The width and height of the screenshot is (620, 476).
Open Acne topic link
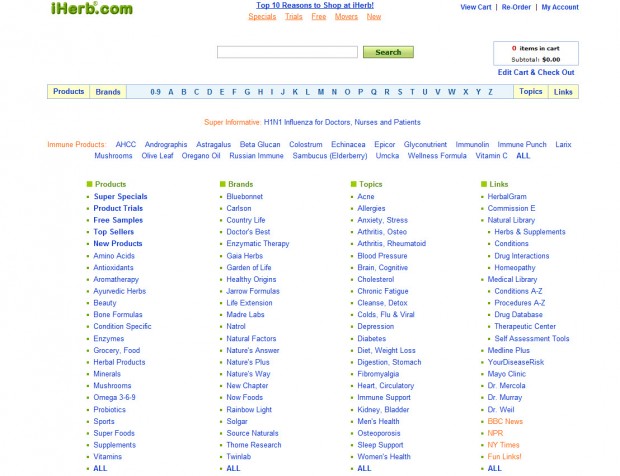pyautogui.click(x=365, y=196)
